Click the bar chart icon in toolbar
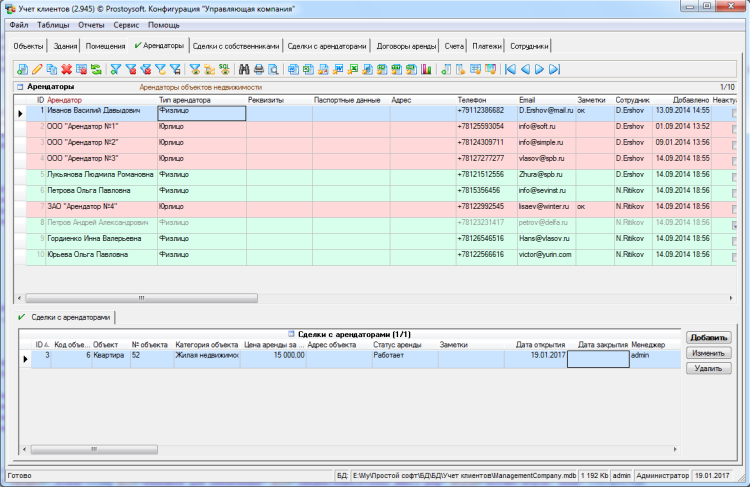750x487 pixels. (426, 69)
